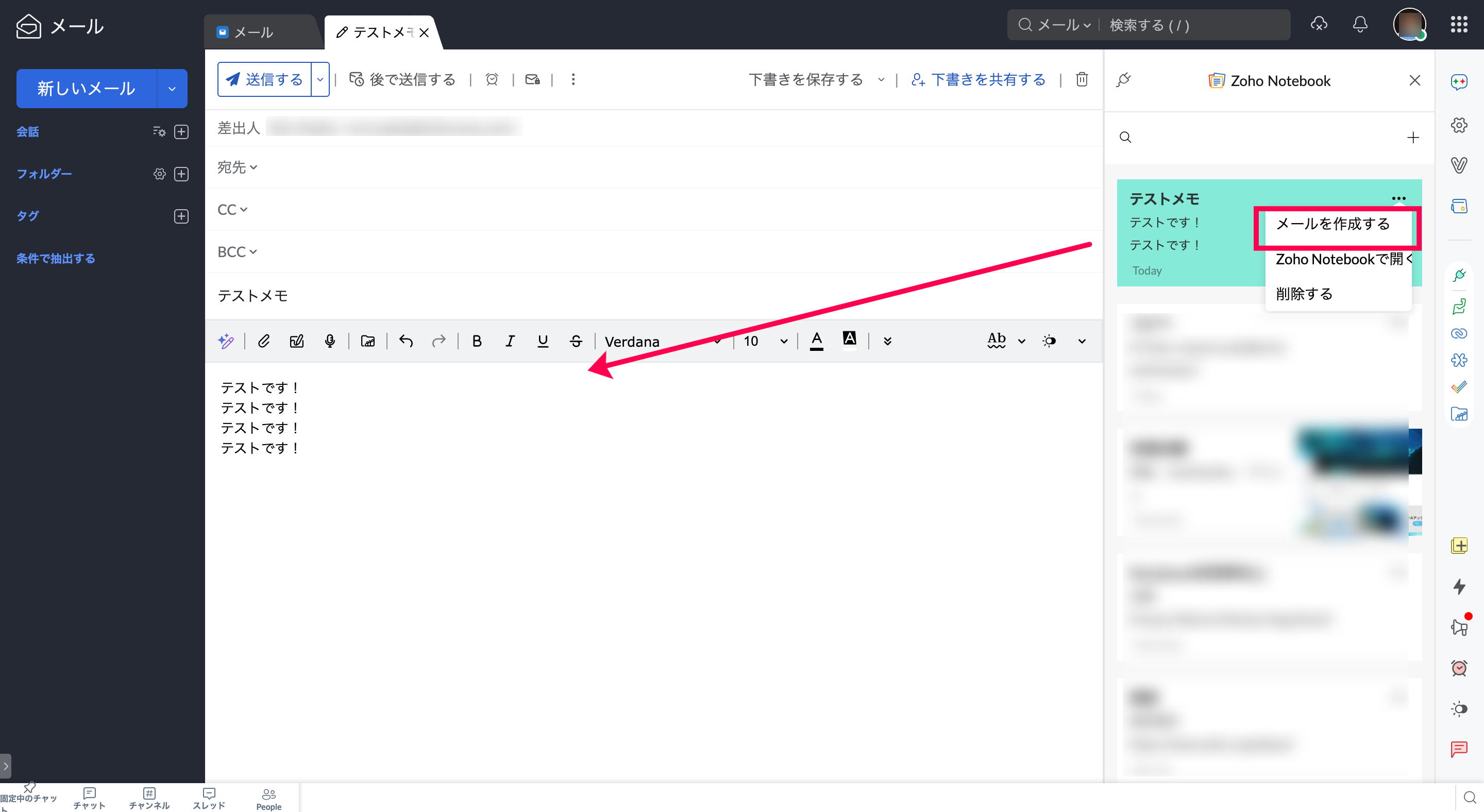Click the discard draft trash icon
Image resolution: width=1484 pixels, height=812 pixels.
click(x=1082, y=79)
